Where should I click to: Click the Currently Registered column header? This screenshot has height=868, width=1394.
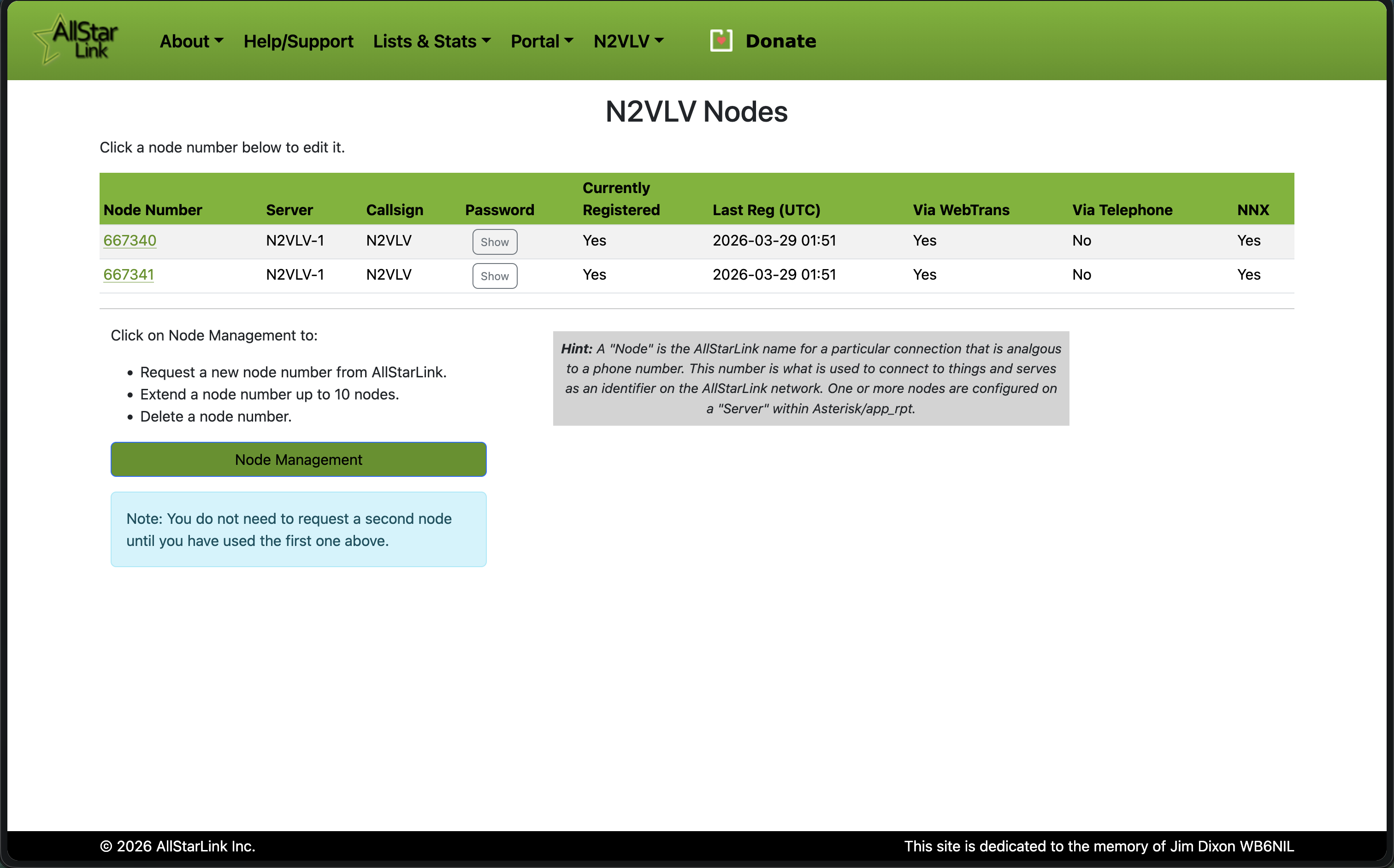621,199
